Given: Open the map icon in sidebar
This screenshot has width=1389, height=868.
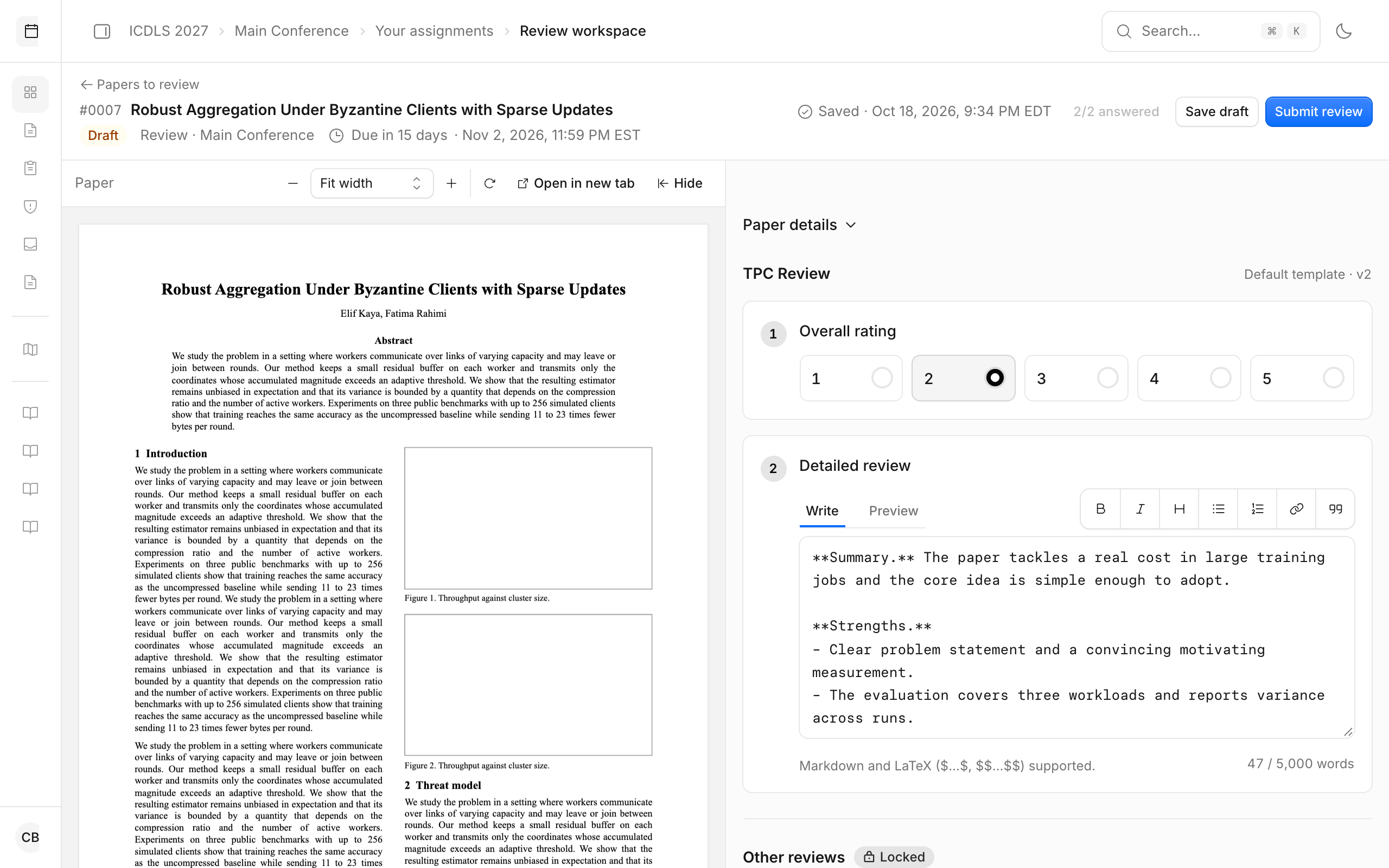Looking at the screenshot, I should [x=30, y=349].
